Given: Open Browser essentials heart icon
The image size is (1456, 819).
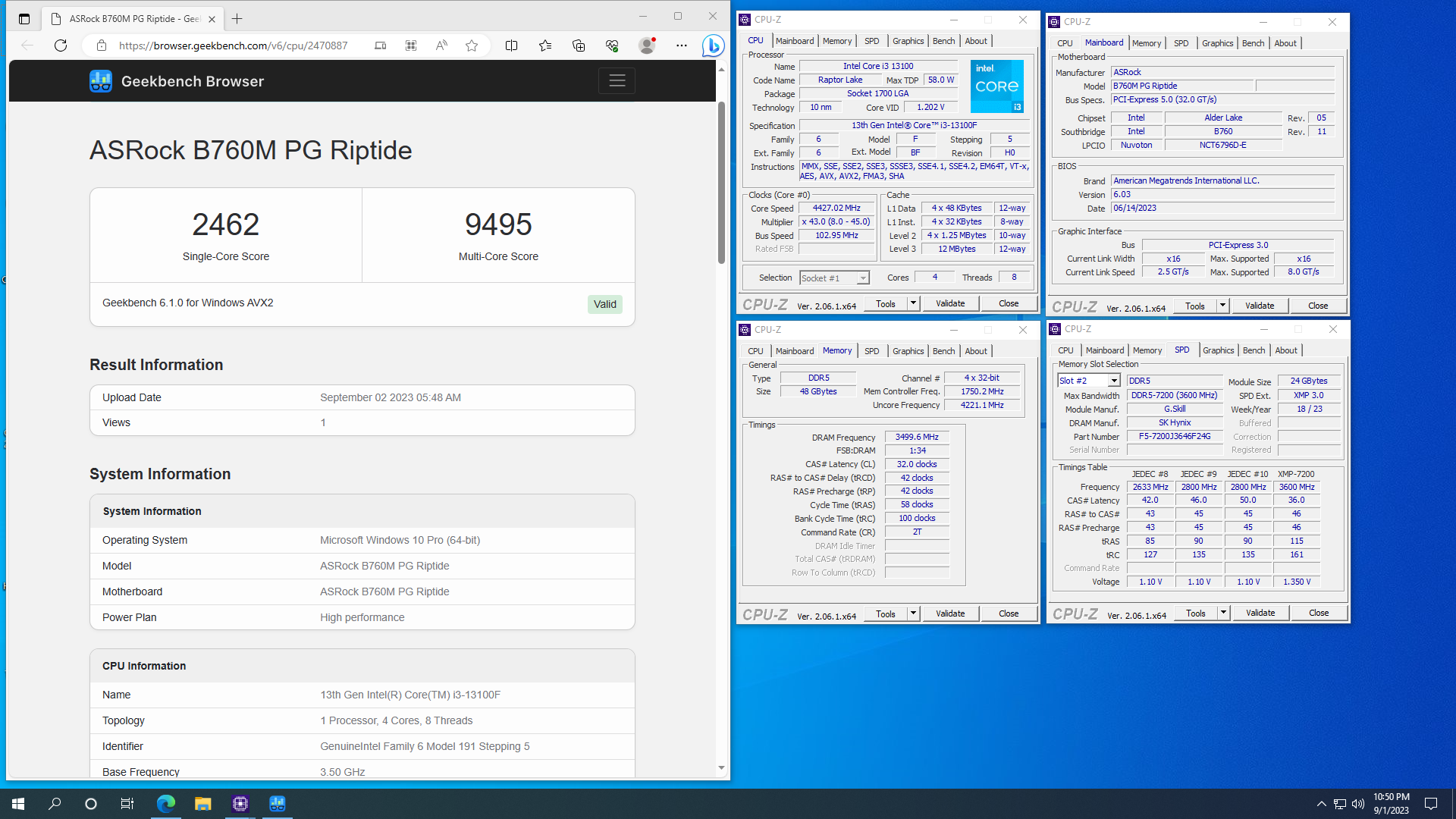Looking at the screenshot, I should (612, 45).
